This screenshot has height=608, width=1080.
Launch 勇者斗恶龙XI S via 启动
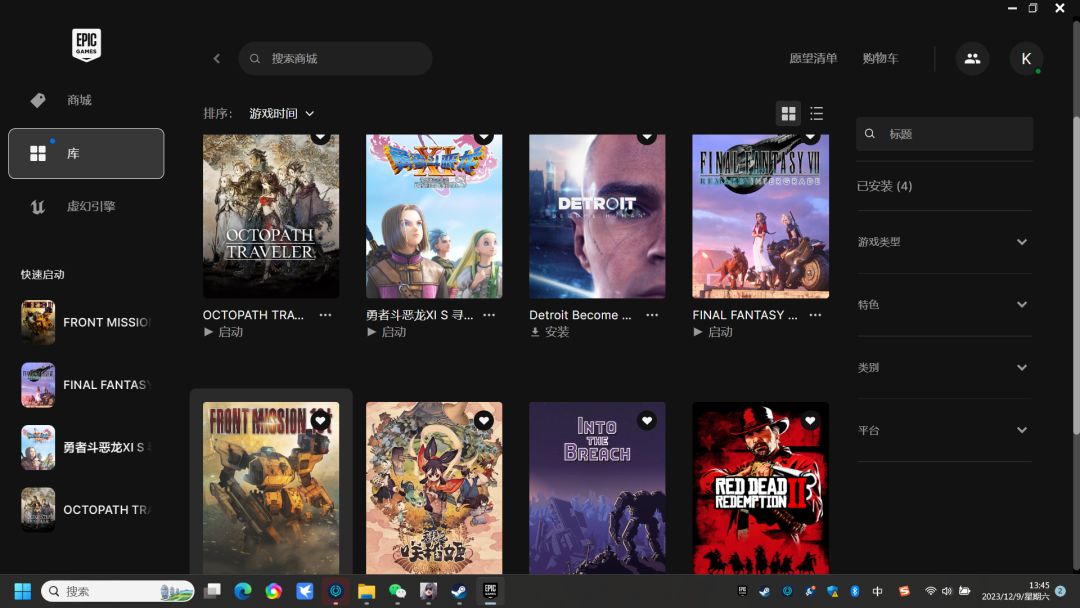386,332
